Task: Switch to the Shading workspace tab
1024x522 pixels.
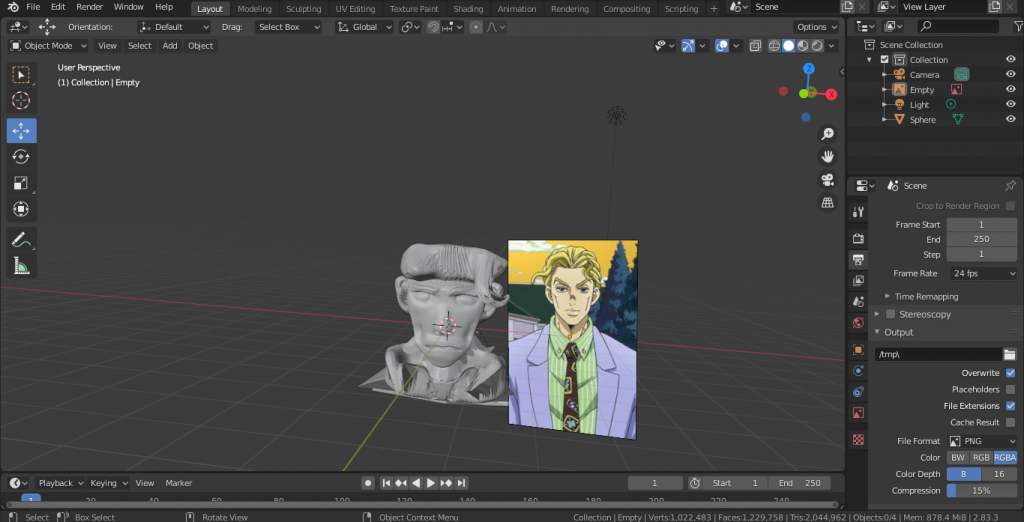Action: [468, 8]
